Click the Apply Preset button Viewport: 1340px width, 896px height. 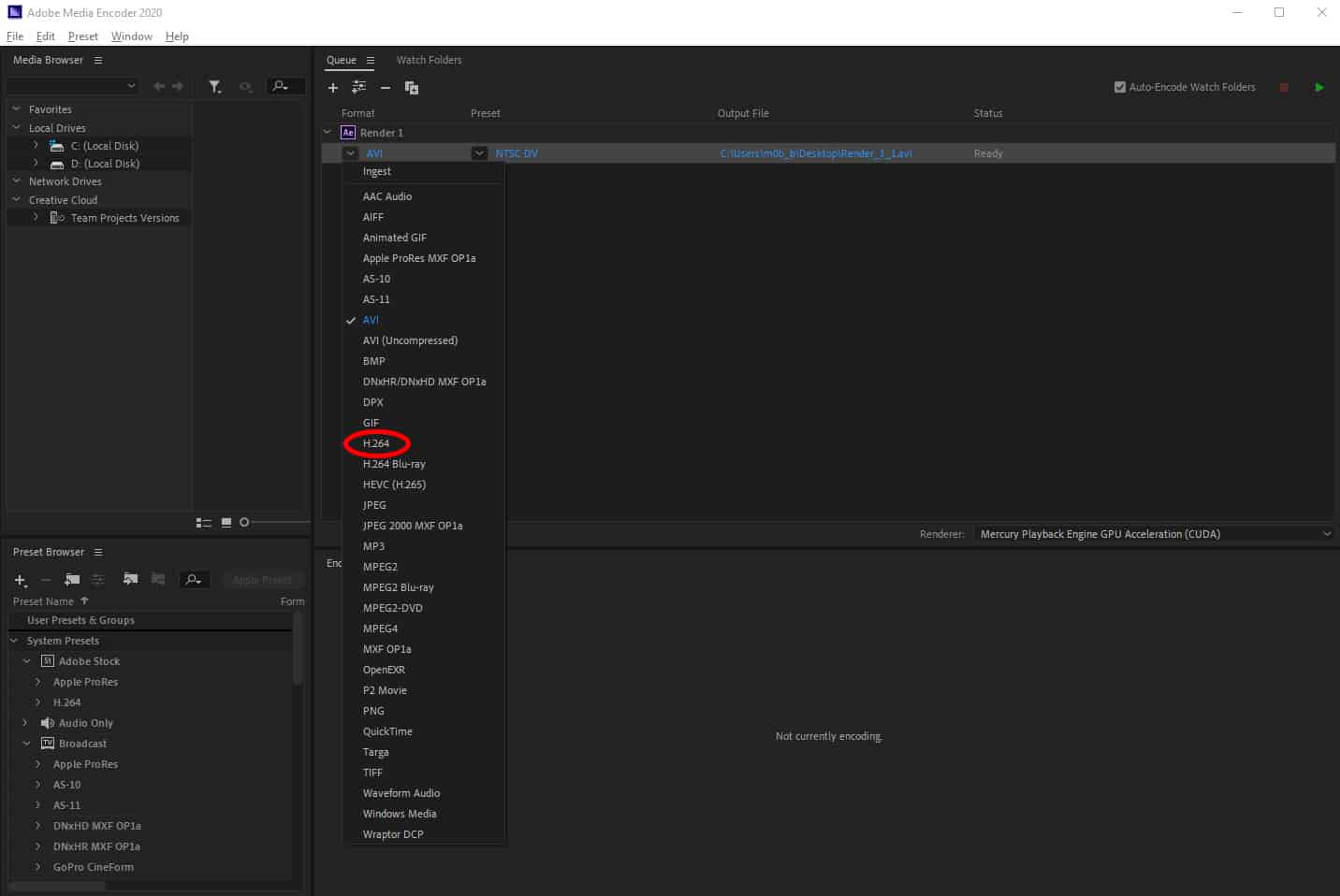click(x=262, y=580)
